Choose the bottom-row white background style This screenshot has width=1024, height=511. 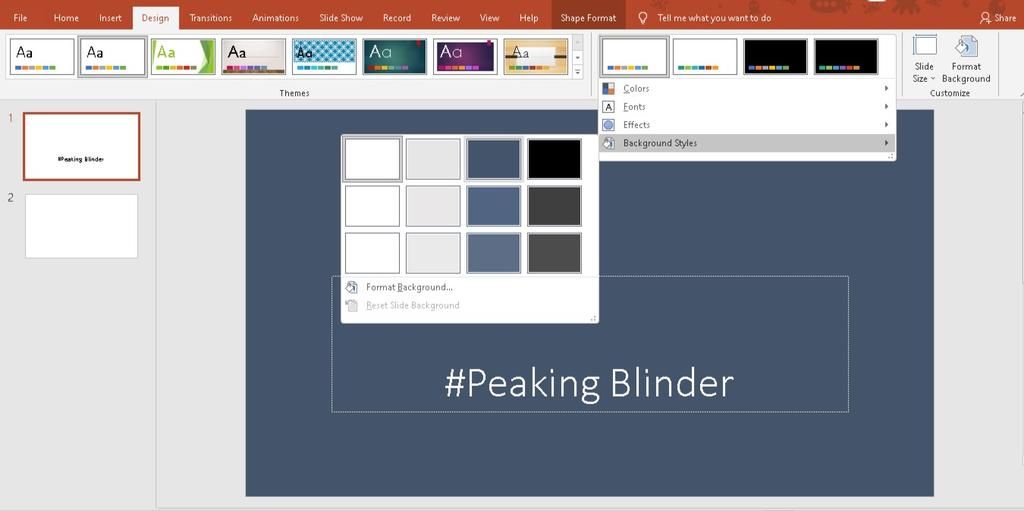click(372, 253)
